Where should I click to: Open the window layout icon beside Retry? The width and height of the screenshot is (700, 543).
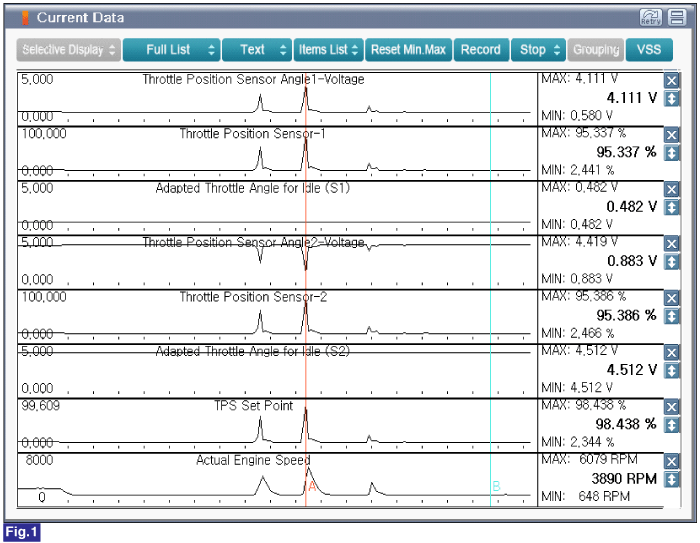[x=677, y=17]
